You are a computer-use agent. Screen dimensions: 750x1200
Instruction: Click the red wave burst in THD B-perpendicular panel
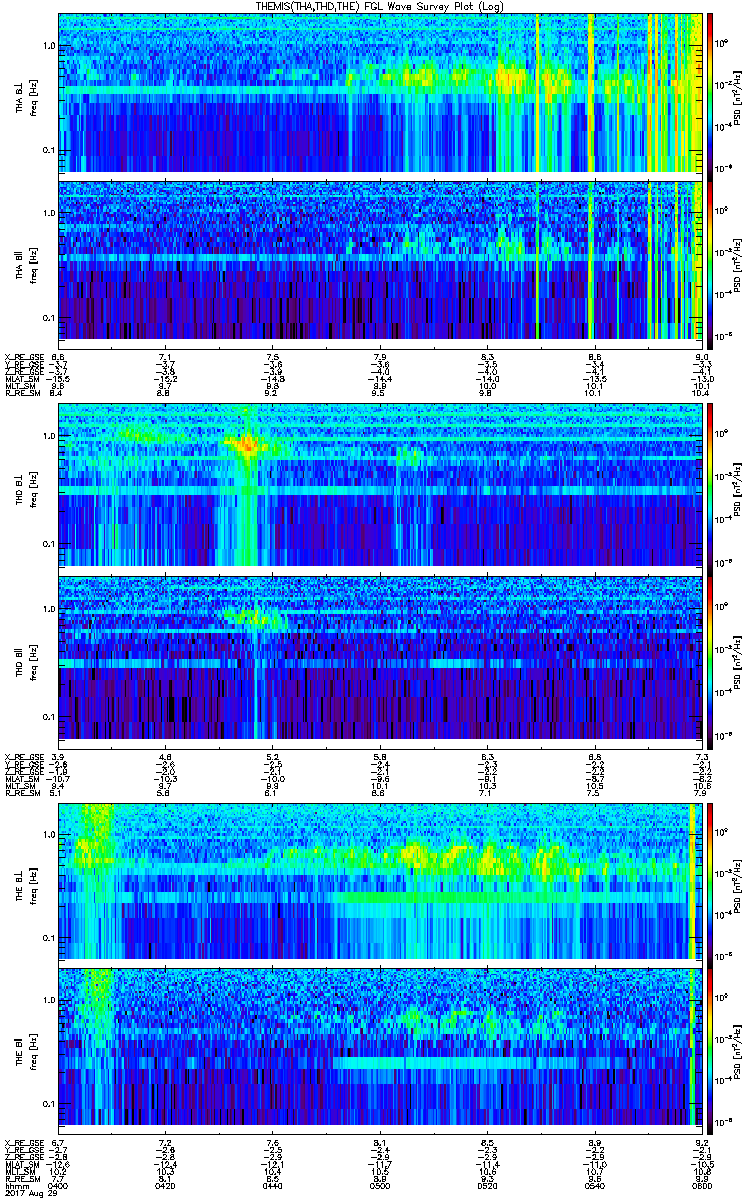(245, 445)
